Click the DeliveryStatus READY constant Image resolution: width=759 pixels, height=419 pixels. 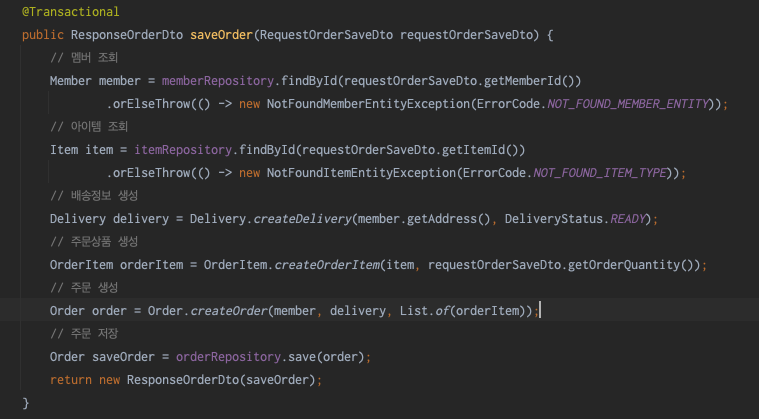coord(627,219)
